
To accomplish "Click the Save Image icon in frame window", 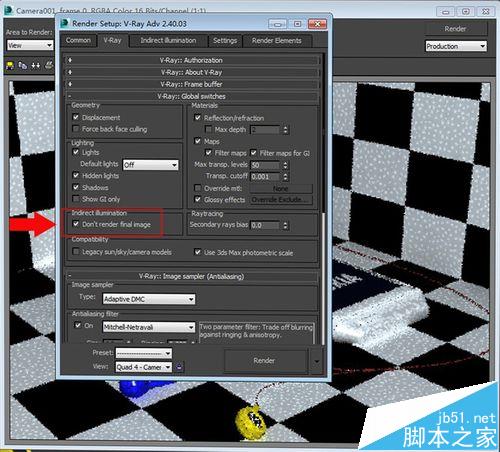I will [x=10, y=65].
